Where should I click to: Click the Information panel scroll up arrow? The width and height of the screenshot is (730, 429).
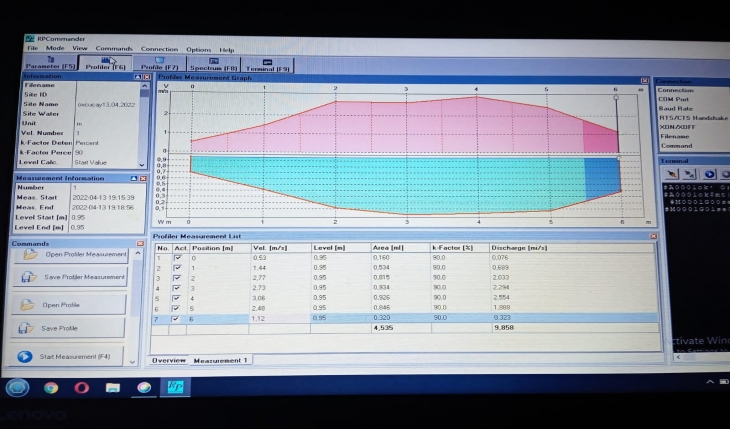pyautogui.click(x=145, y=86)
